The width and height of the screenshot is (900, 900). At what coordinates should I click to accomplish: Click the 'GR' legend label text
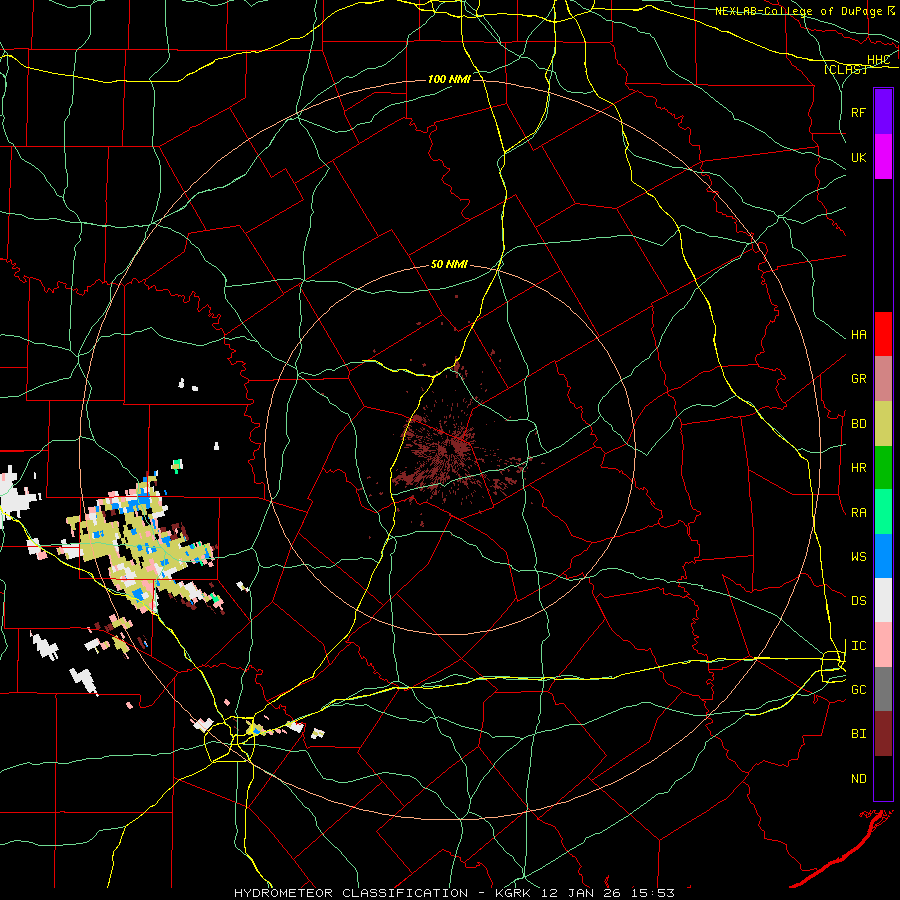pos(858,378)
